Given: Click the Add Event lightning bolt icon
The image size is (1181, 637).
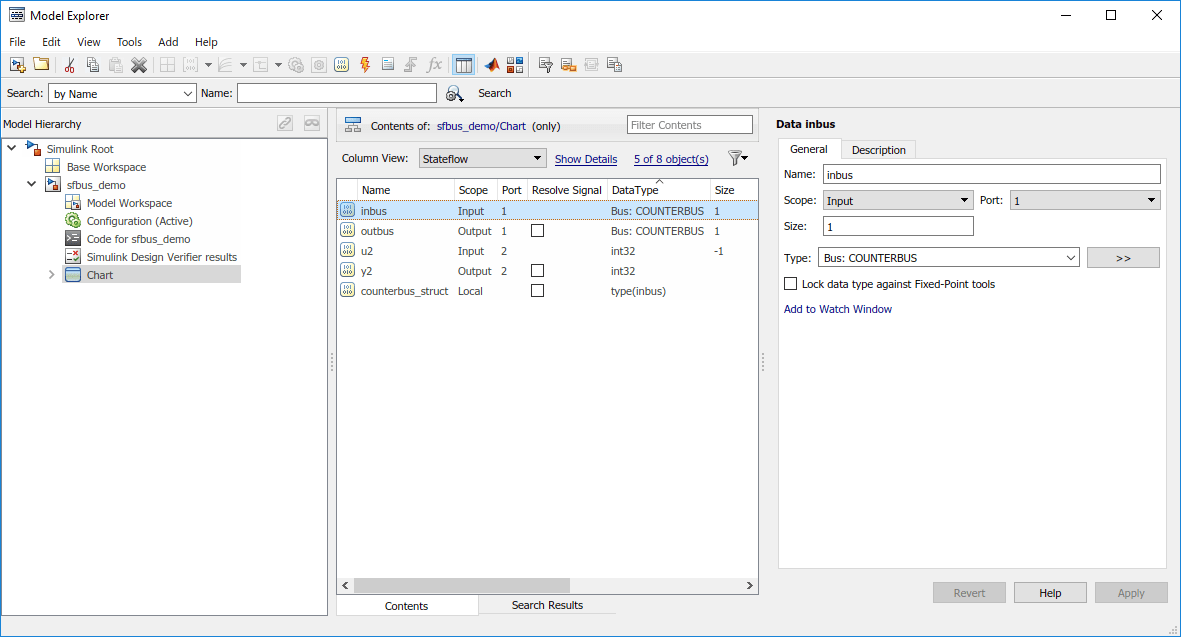Looking at the screenshot, I should 364,65.
